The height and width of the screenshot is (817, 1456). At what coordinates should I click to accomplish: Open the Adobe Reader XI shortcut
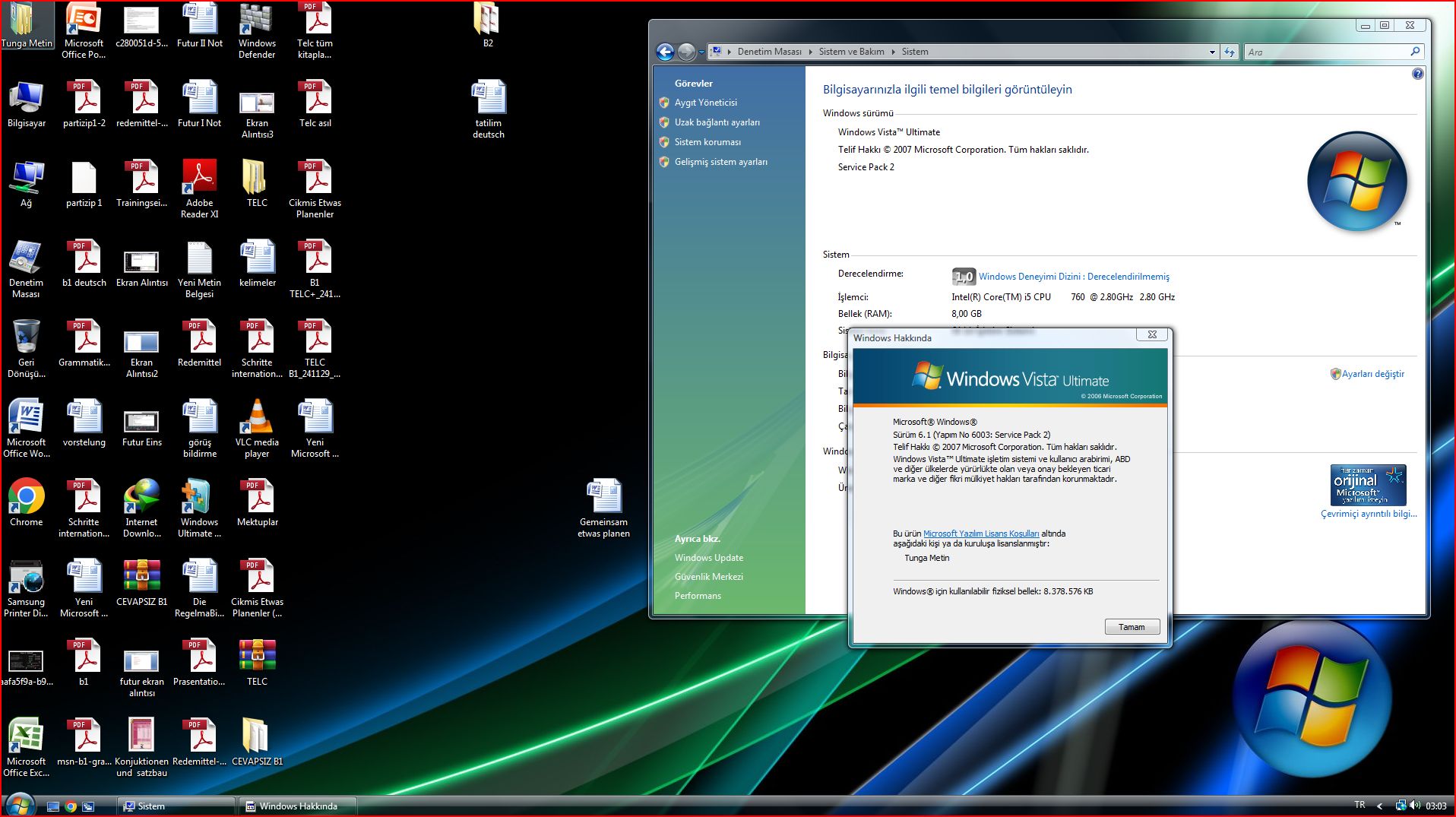[x=199, y=189]
